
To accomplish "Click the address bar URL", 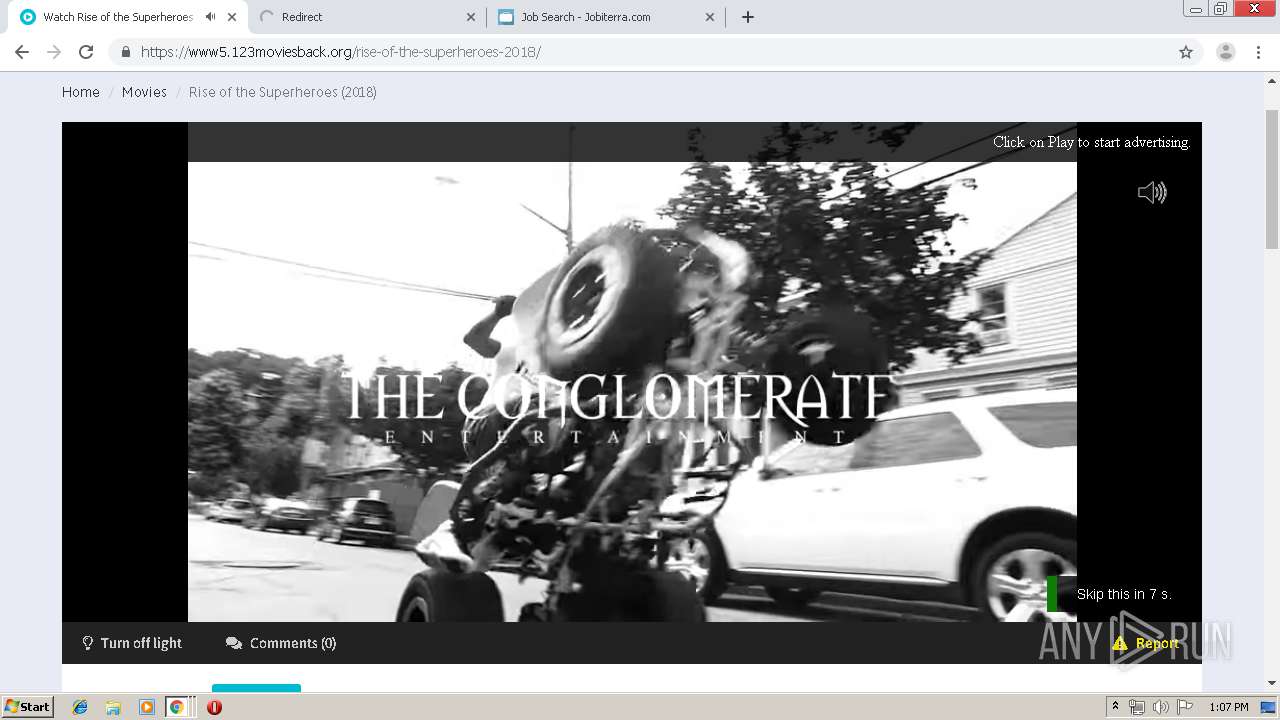I will (x=340, y=52).
